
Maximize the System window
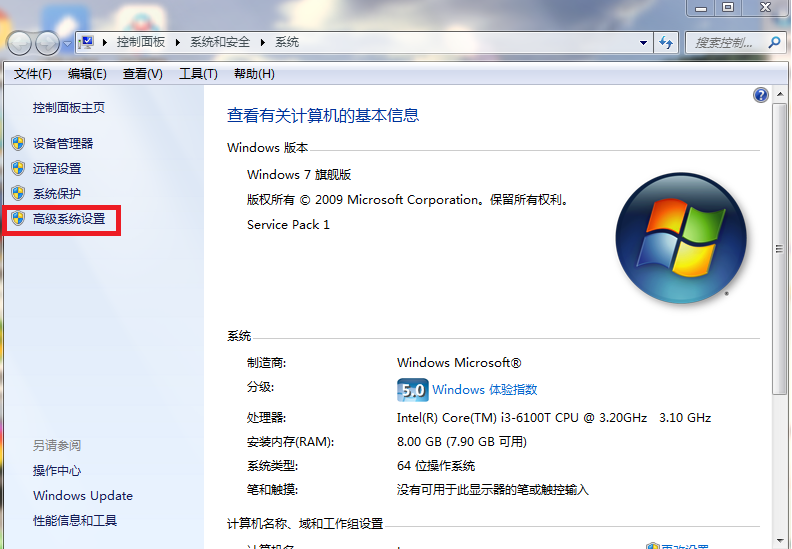pyautogui.click(x=728, y=8)
